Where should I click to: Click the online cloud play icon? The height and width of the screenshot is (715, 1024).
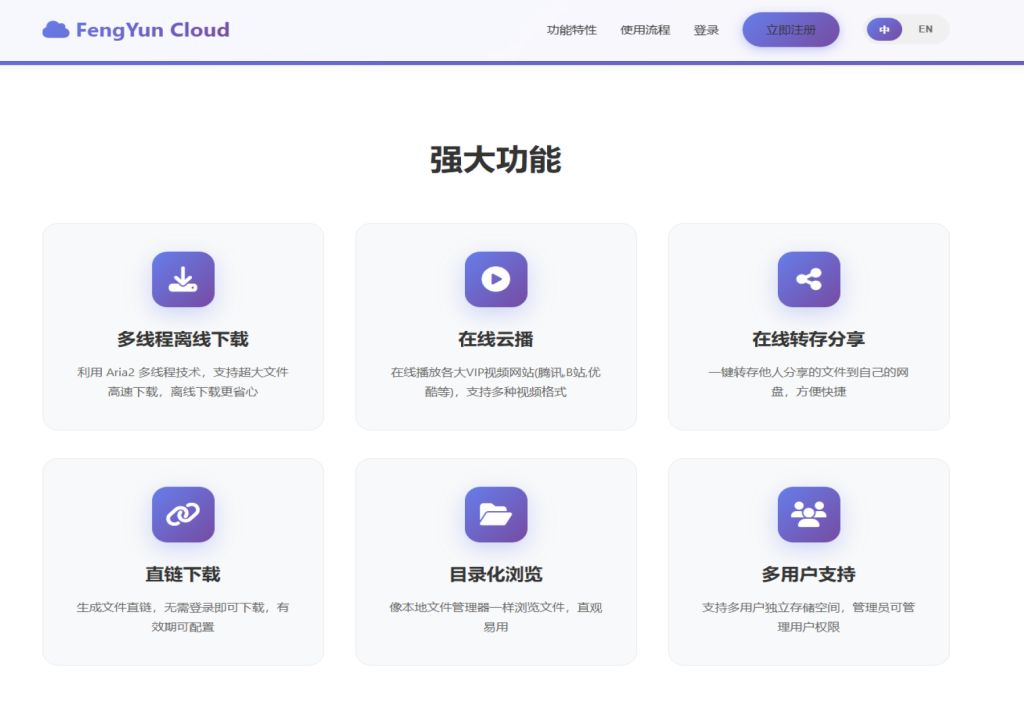pyautogui.click(x=496, y=279)
